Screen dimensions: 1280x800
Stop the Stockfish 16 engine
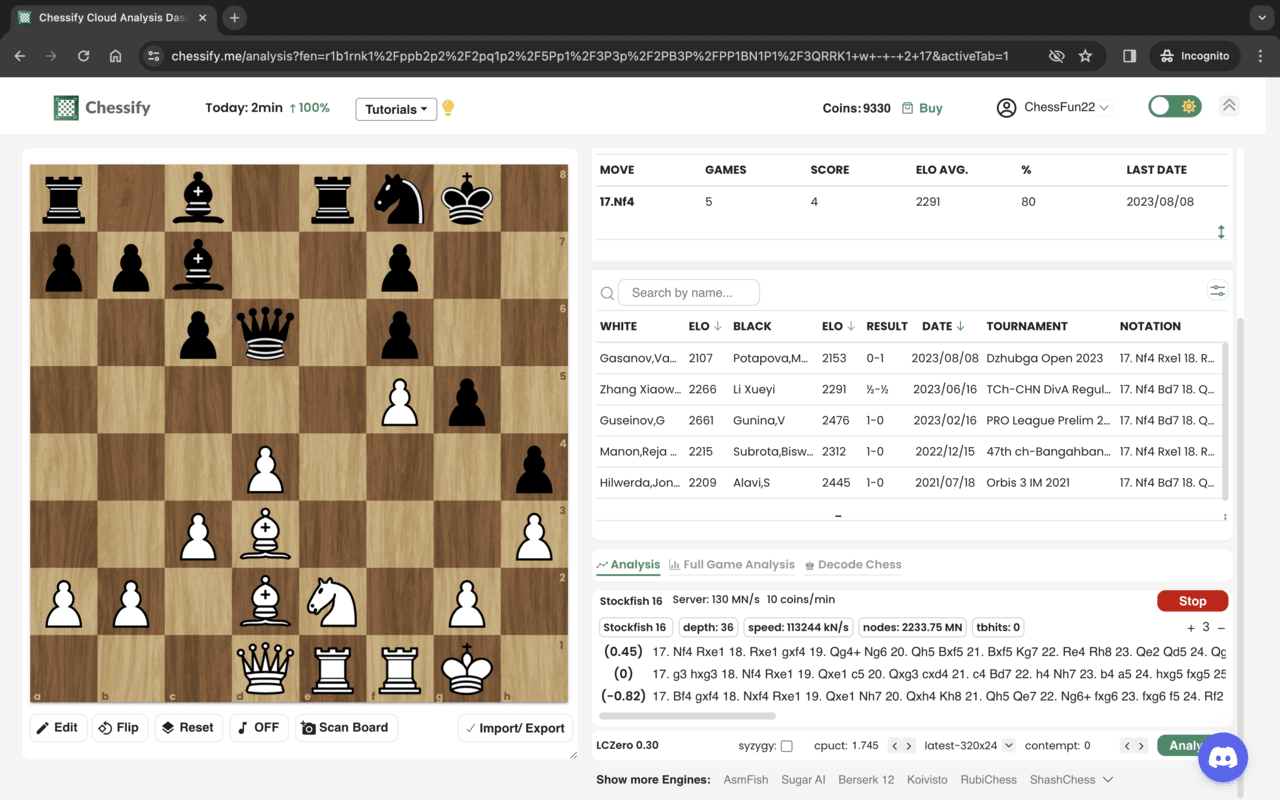click(1192, 601)
